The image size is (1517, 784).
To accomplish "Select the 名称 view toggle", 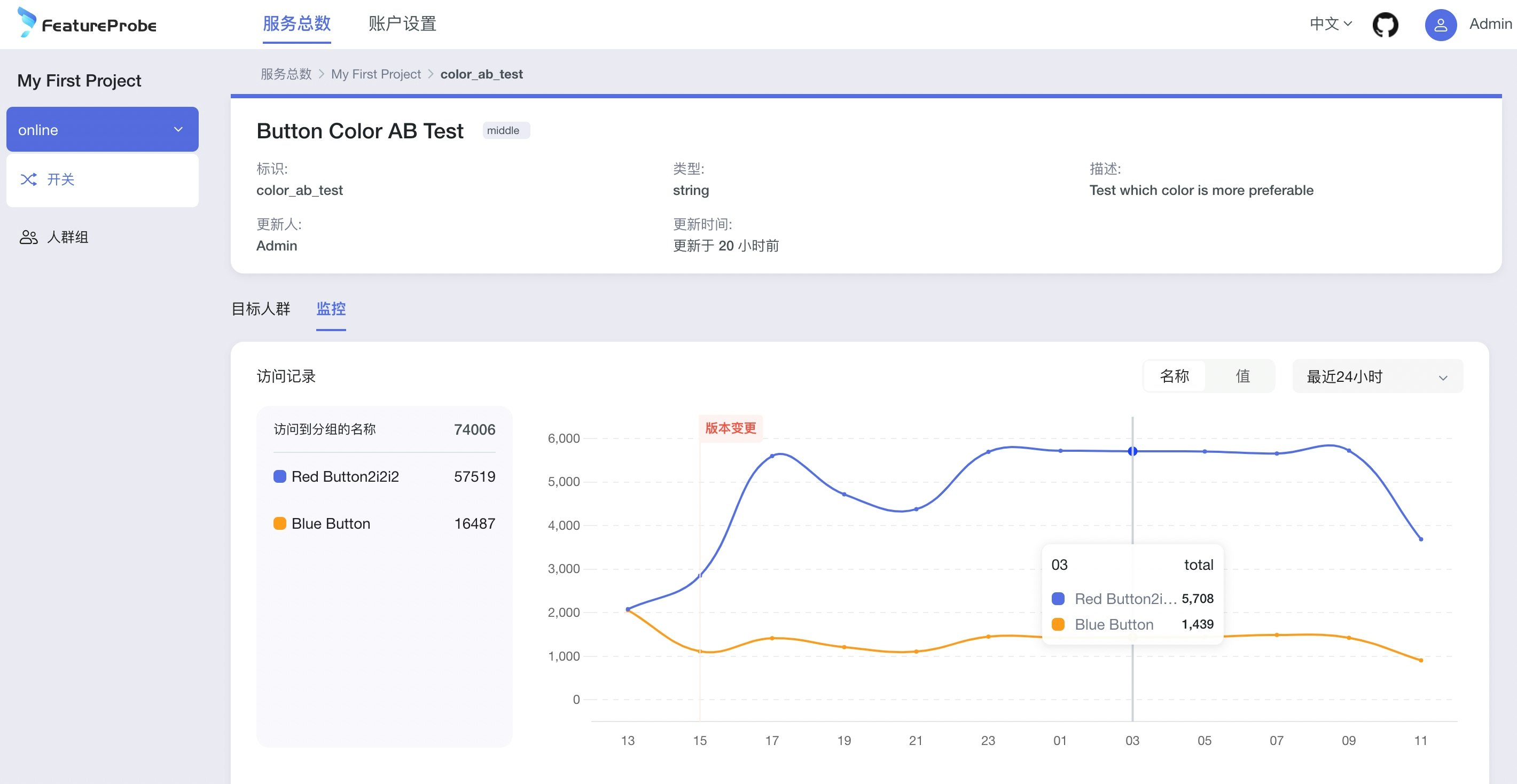I will pos(1174,376).
